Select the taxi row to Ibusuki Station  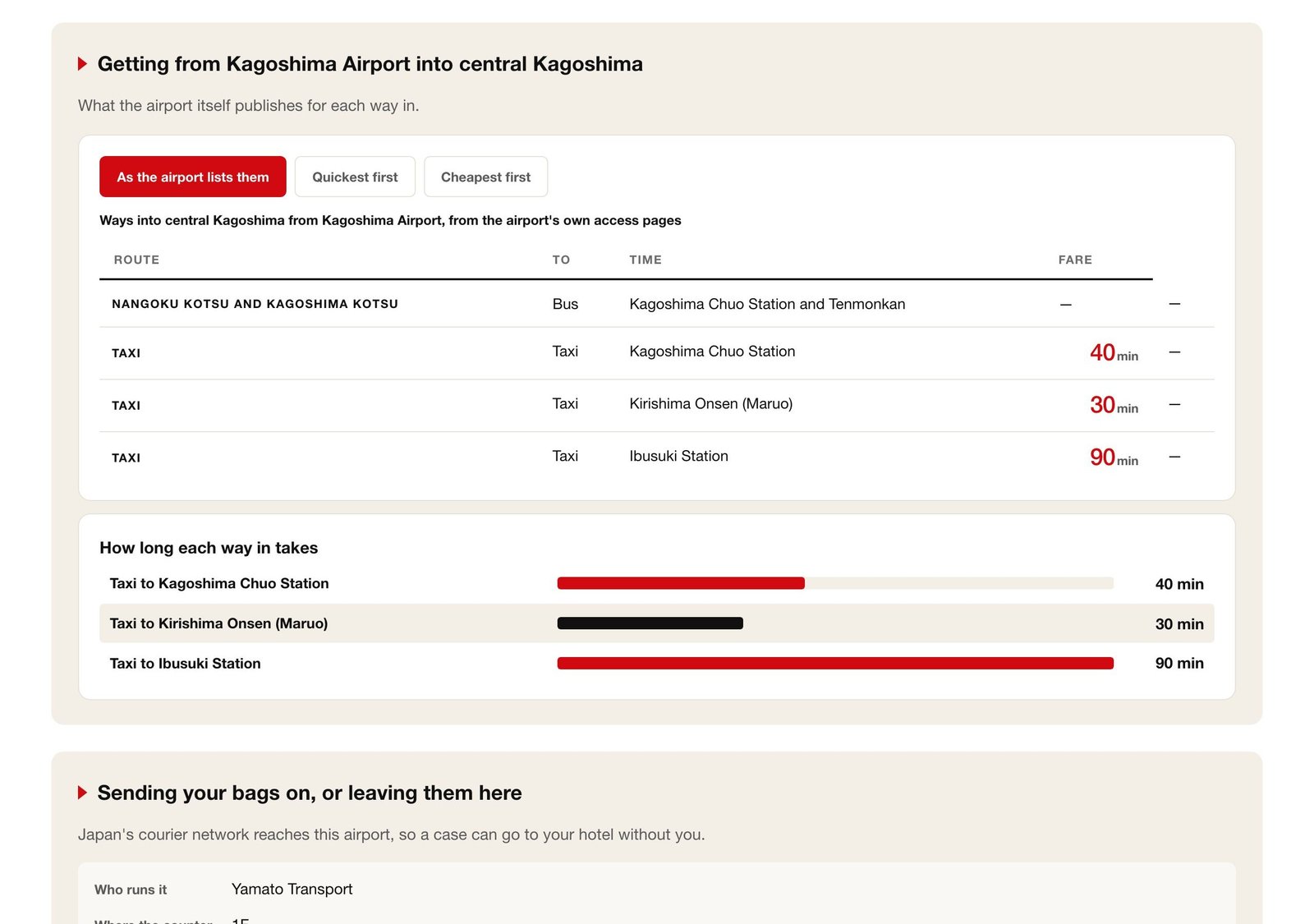pyautogui.click(x=656, y=457)
